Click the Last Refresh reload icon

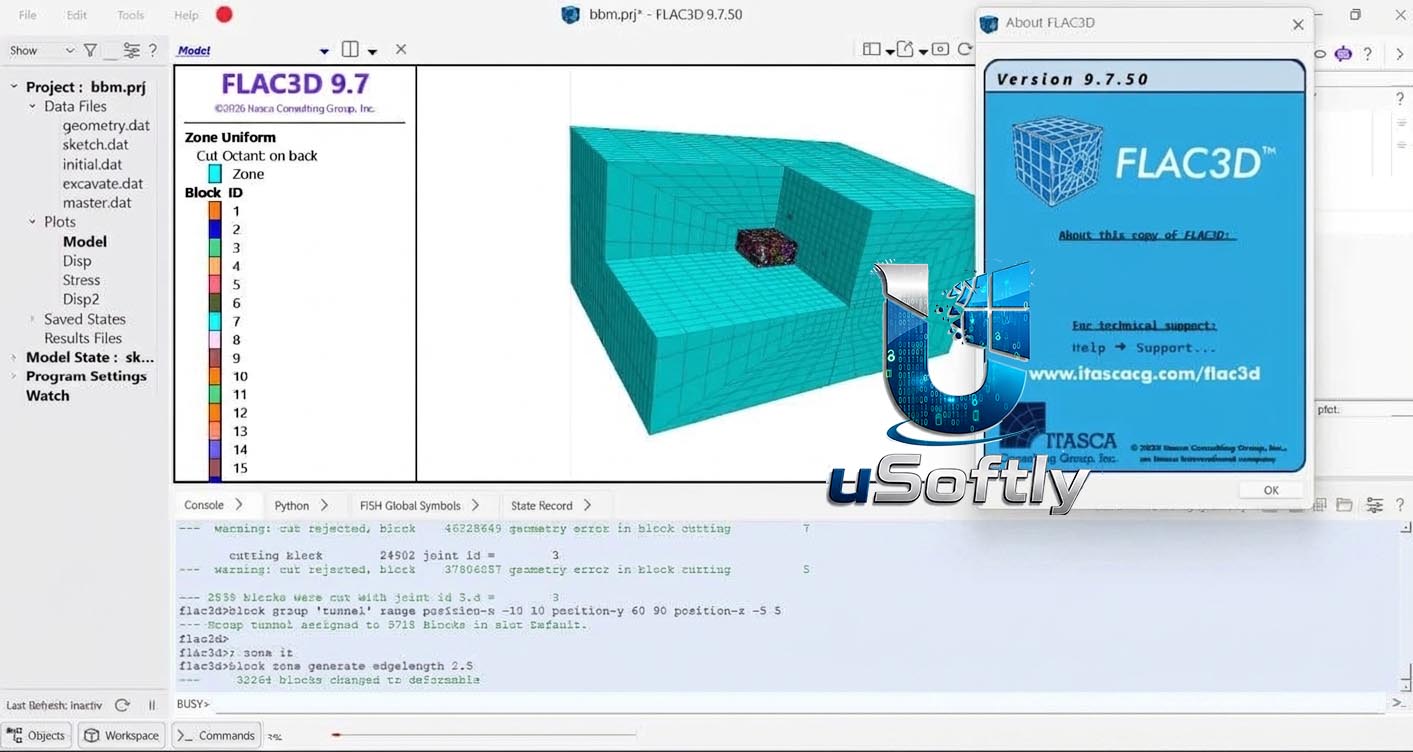coord(122,705)
